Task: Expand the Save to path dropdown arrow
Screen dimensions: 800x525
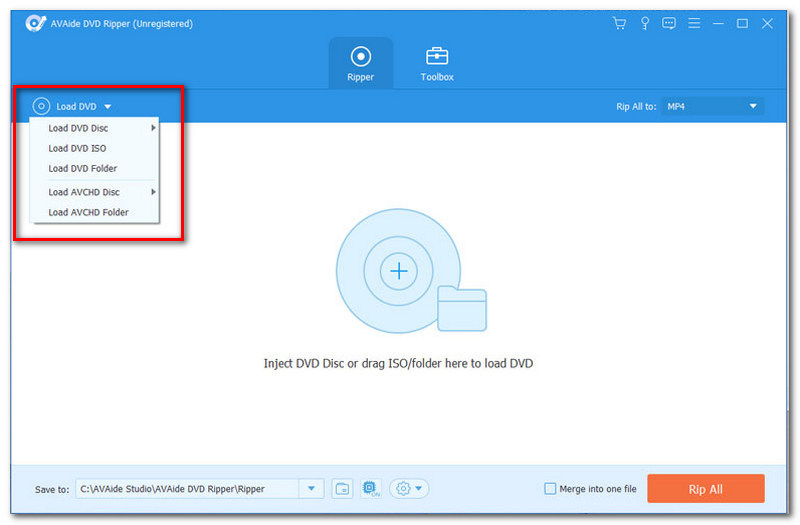Action: [311, 489]
